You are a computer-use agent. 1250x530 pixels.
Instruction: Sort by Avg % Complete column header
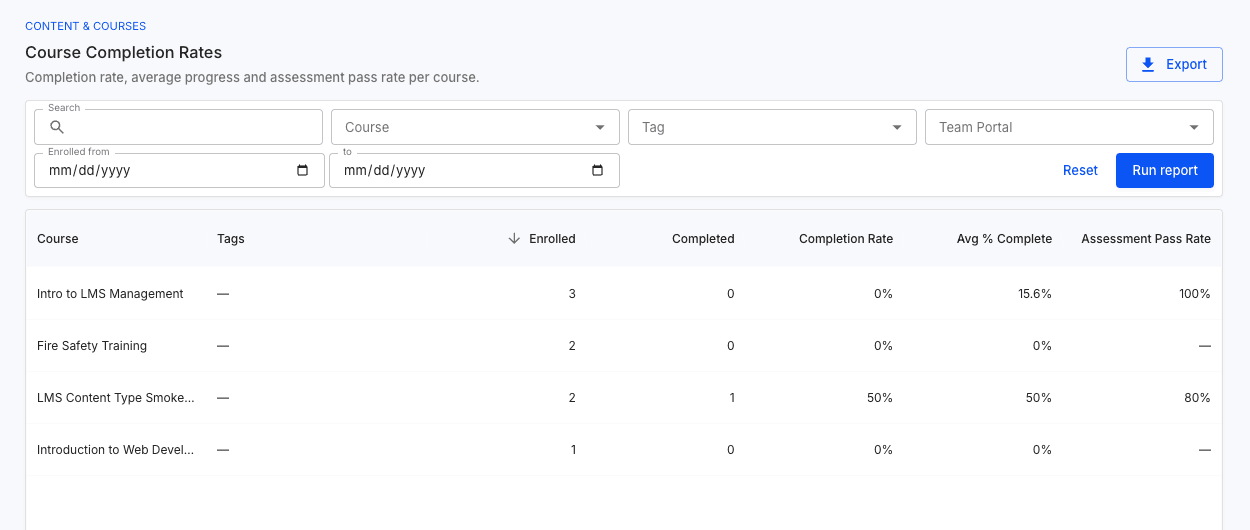point(1004,238)
